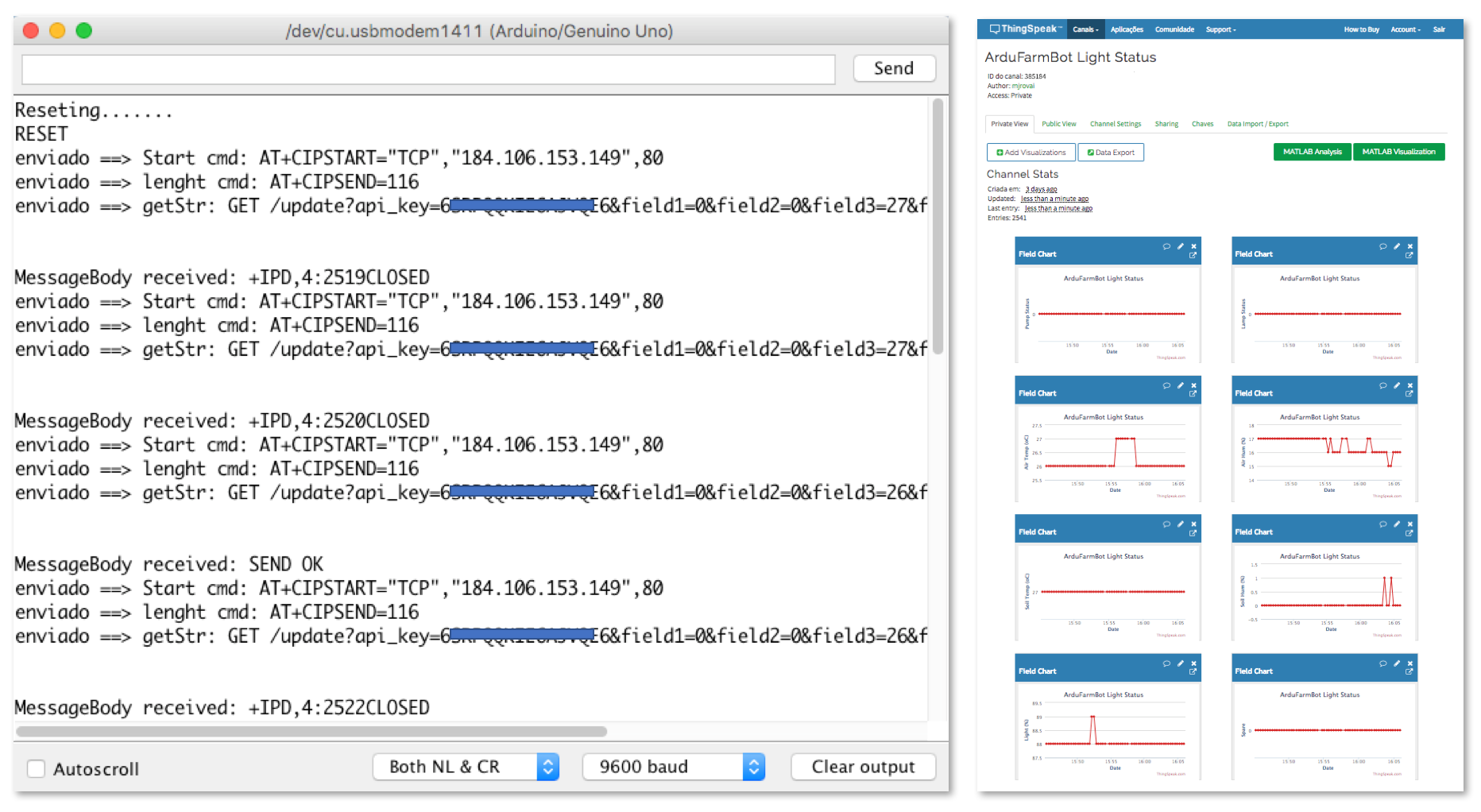Click the serial monitor horizontal scrollbar
This screenshot has height=812, width=1481.
(x=311, y=731)
